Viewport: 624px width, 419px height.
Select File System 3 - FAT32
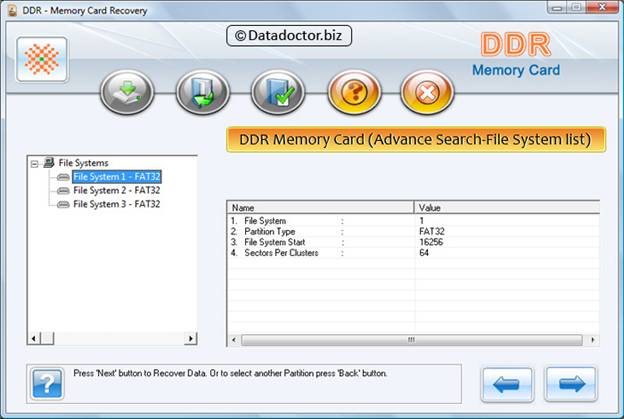click(117, 204)
